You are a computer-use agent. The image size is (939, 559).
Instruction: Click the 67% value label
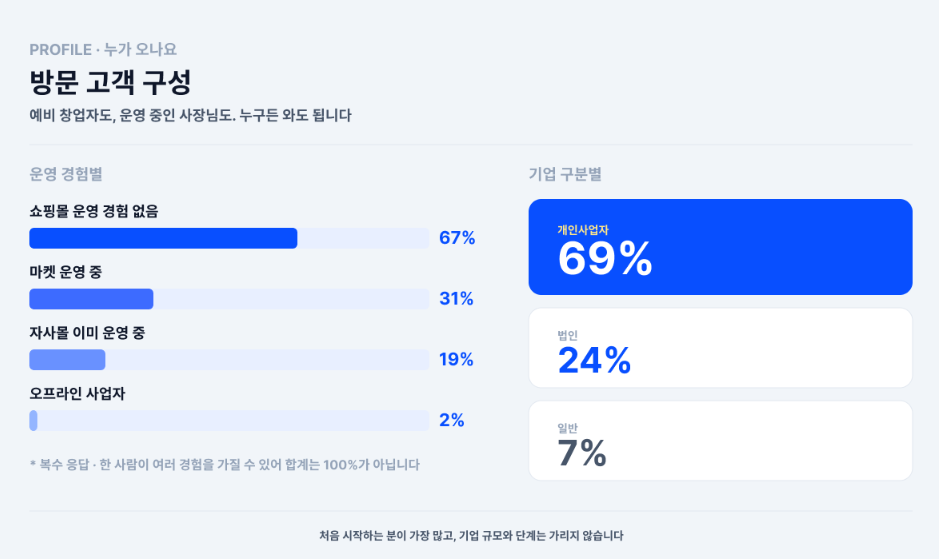457,238
